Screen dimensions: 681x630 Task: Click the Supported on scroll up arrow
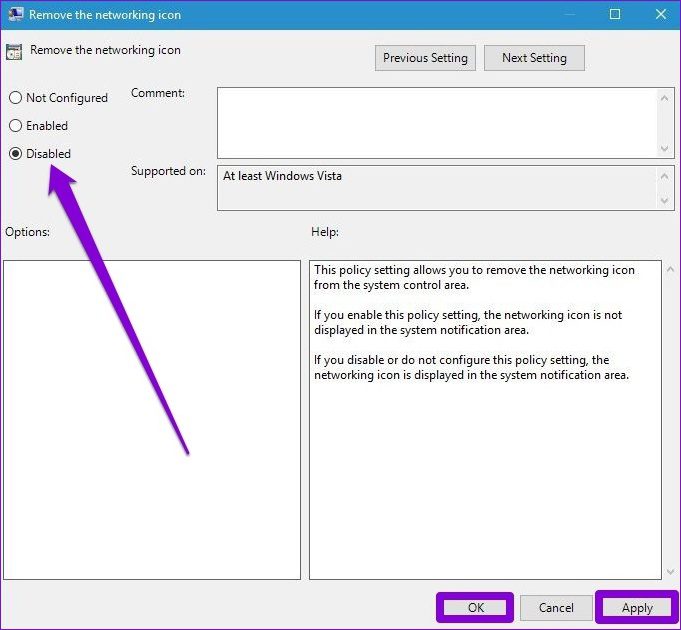(x=664, y=176)
